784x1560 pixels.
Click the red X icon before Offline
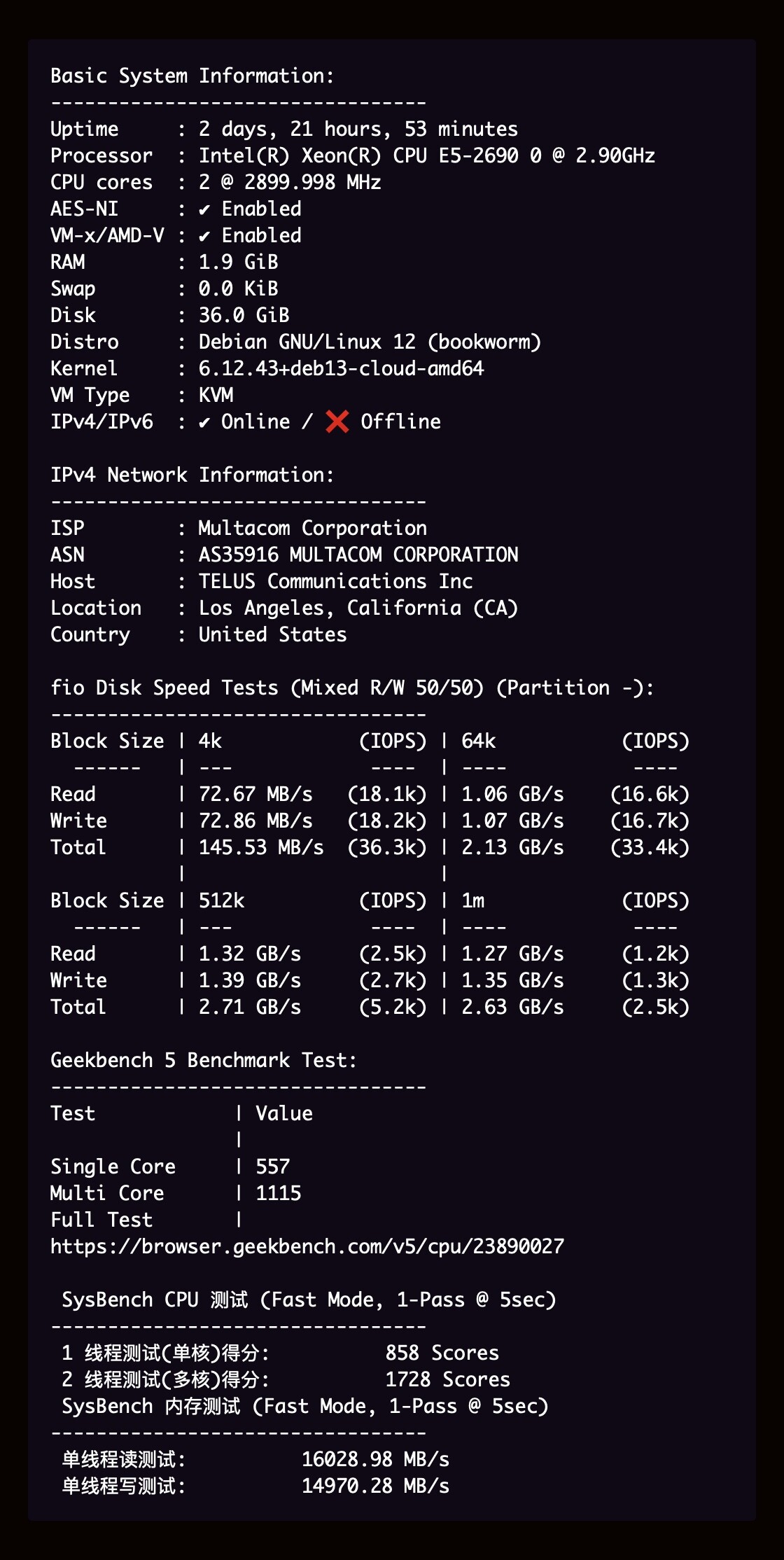(337, 422)
